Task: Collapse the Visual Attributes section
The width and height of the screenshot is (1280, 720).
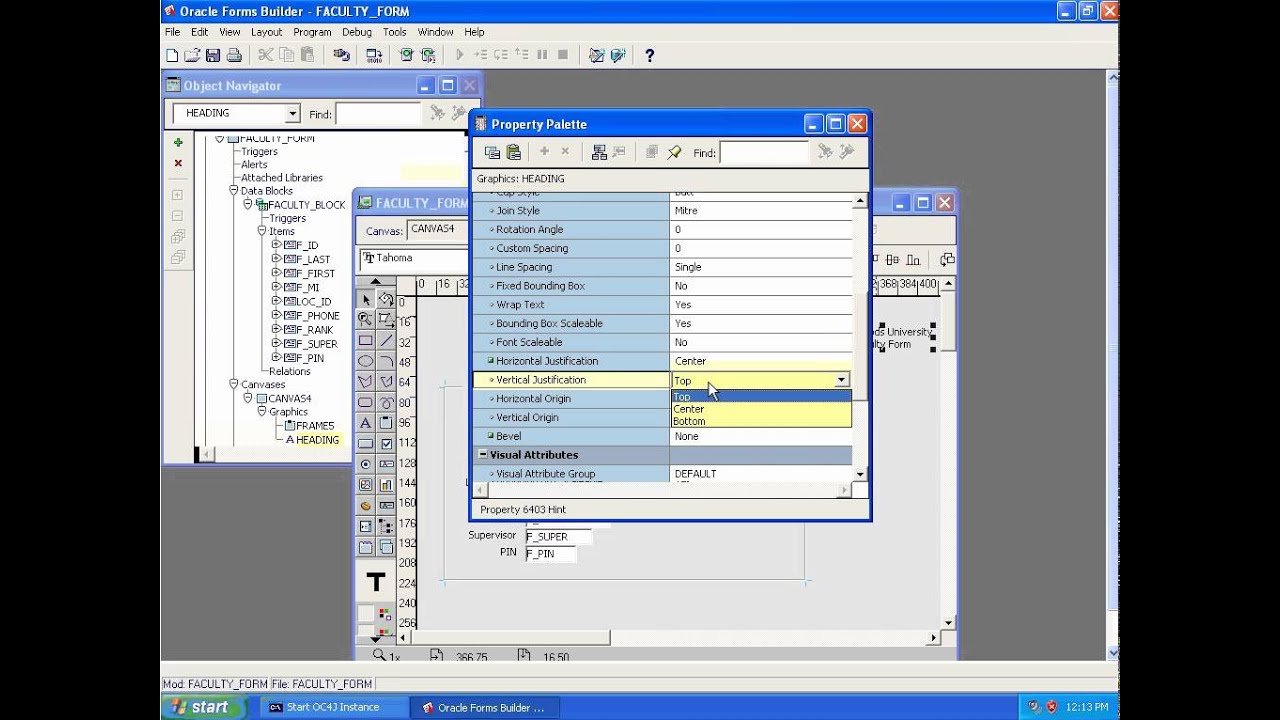Action: 483,455
